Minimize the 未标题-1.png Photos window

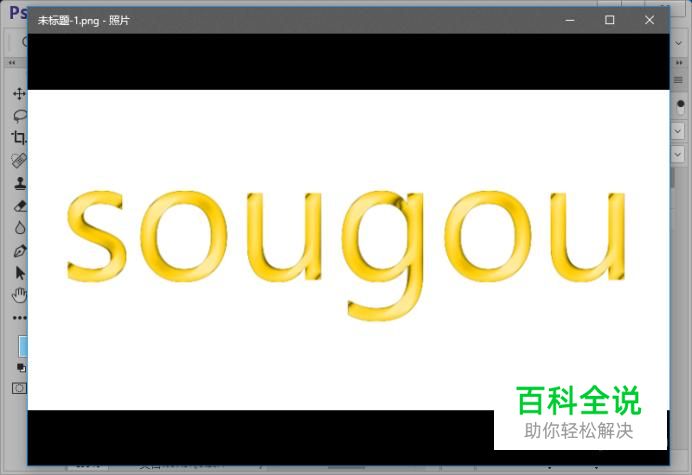570,20
